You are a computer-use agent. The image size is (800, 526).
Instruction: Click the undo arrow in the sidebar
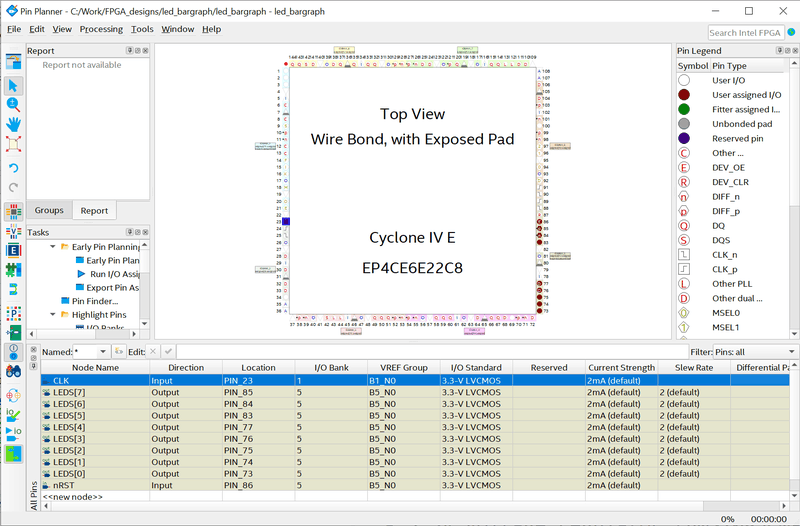click(x=13, y=168)
